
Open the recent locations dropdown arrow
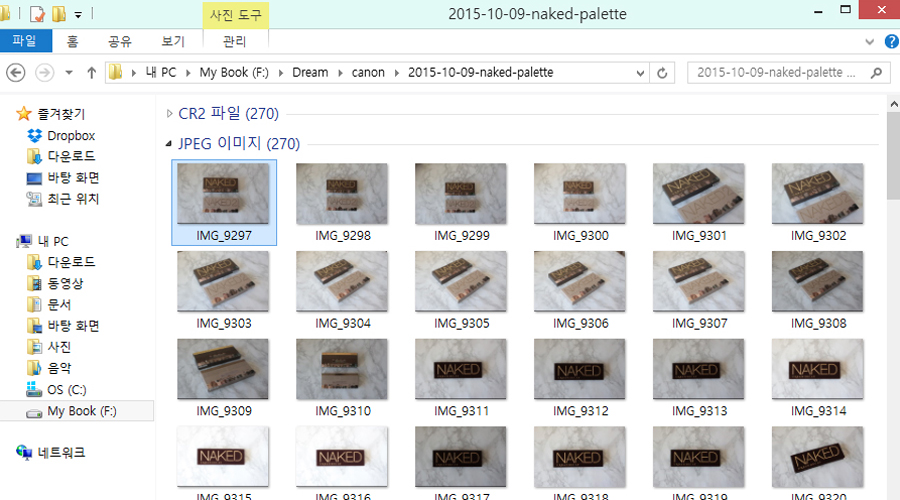tap(68, 73)
